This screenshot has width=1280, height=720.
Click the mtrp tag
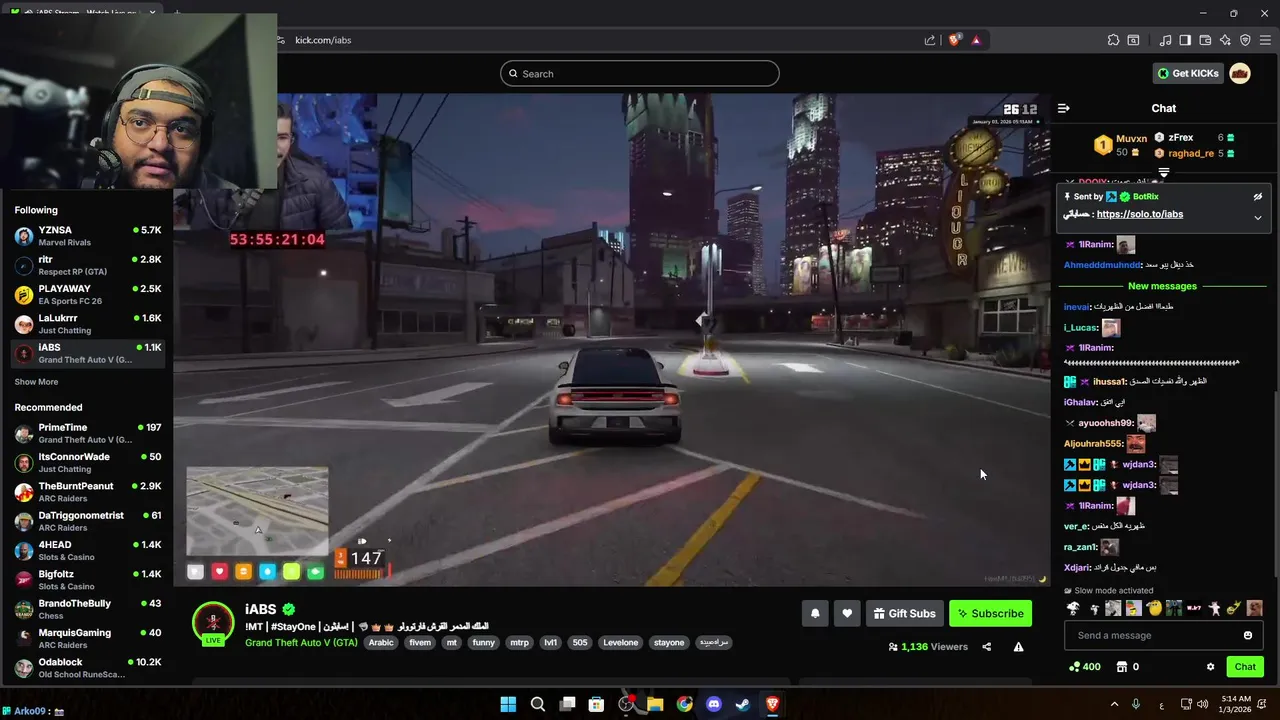click(x=519, y=642)
